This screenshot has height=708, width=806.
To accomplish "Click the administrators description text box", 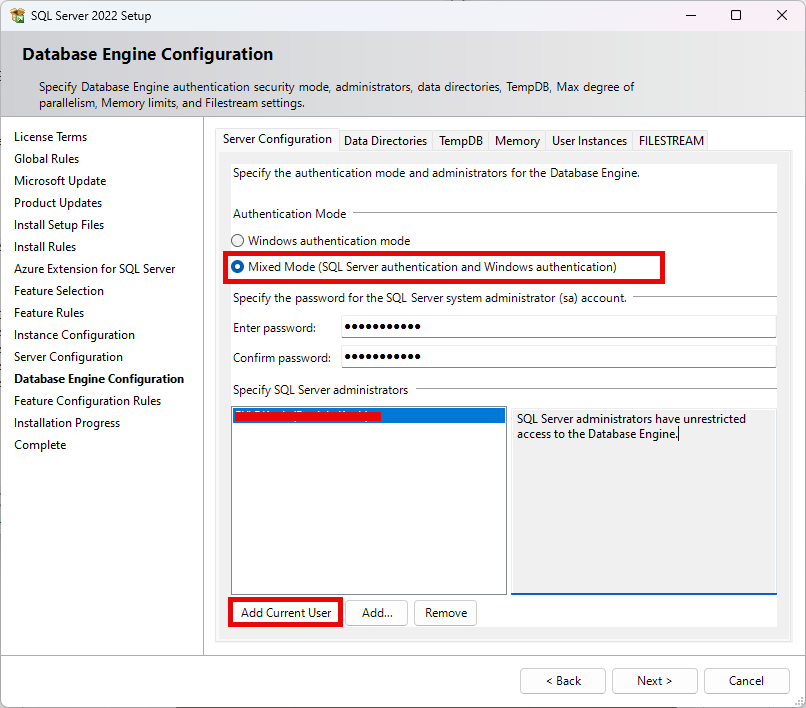I will (x=644, y=501).
